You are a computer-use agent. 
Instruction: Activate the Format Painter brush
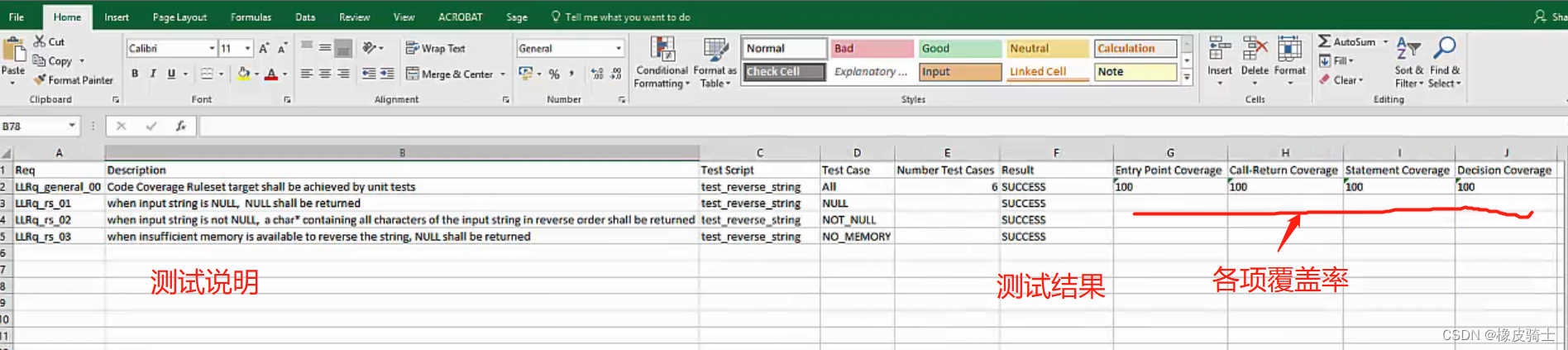coord(39,79)
